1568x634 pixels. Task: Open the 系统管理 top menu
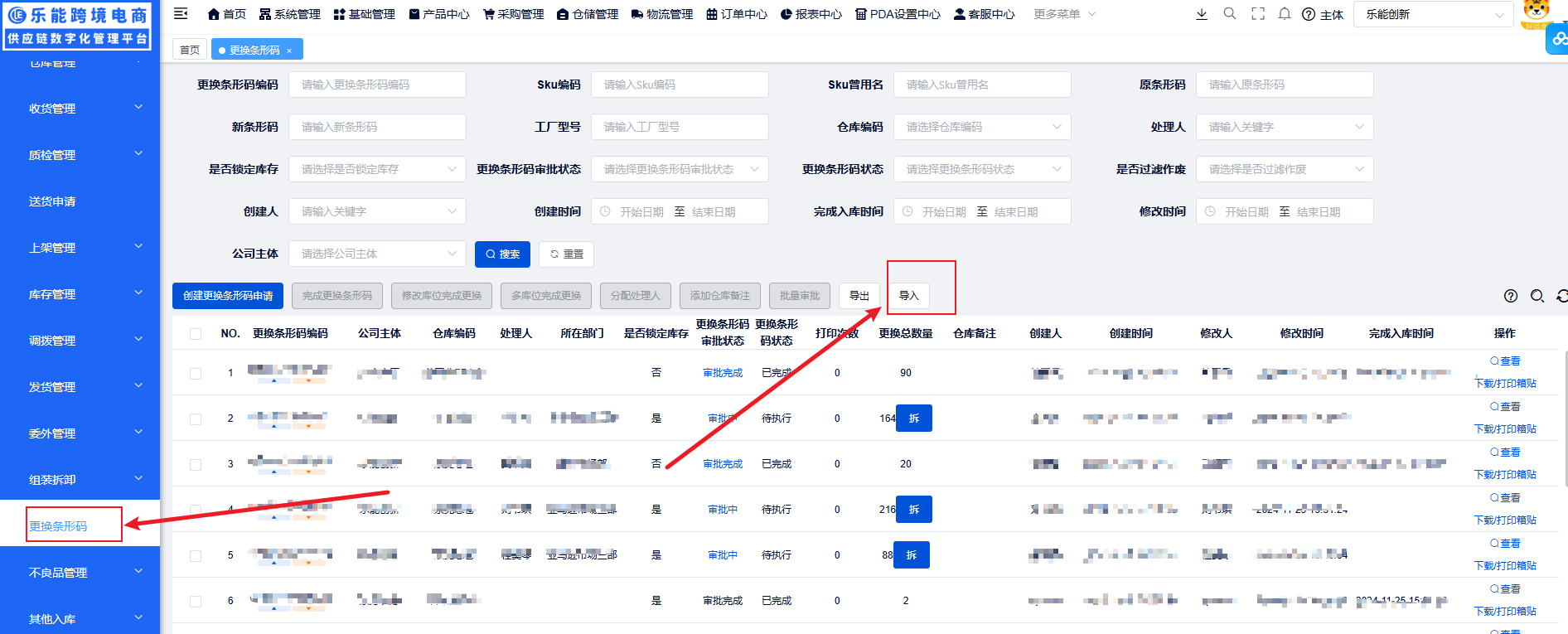[289, 14]
